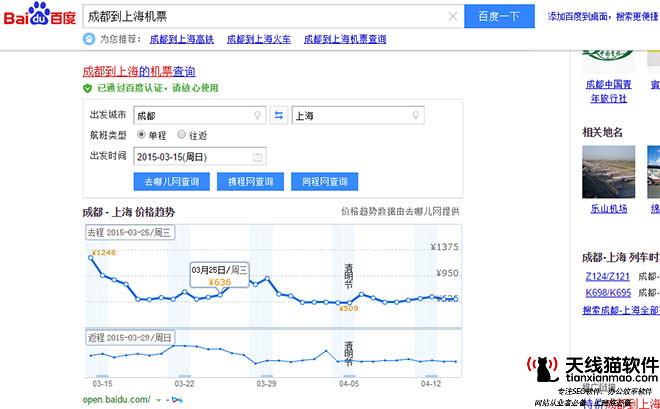Click the ¥636 price tooltip on chart
Viewport: 660px width, 409px height.
click(219, 275)
